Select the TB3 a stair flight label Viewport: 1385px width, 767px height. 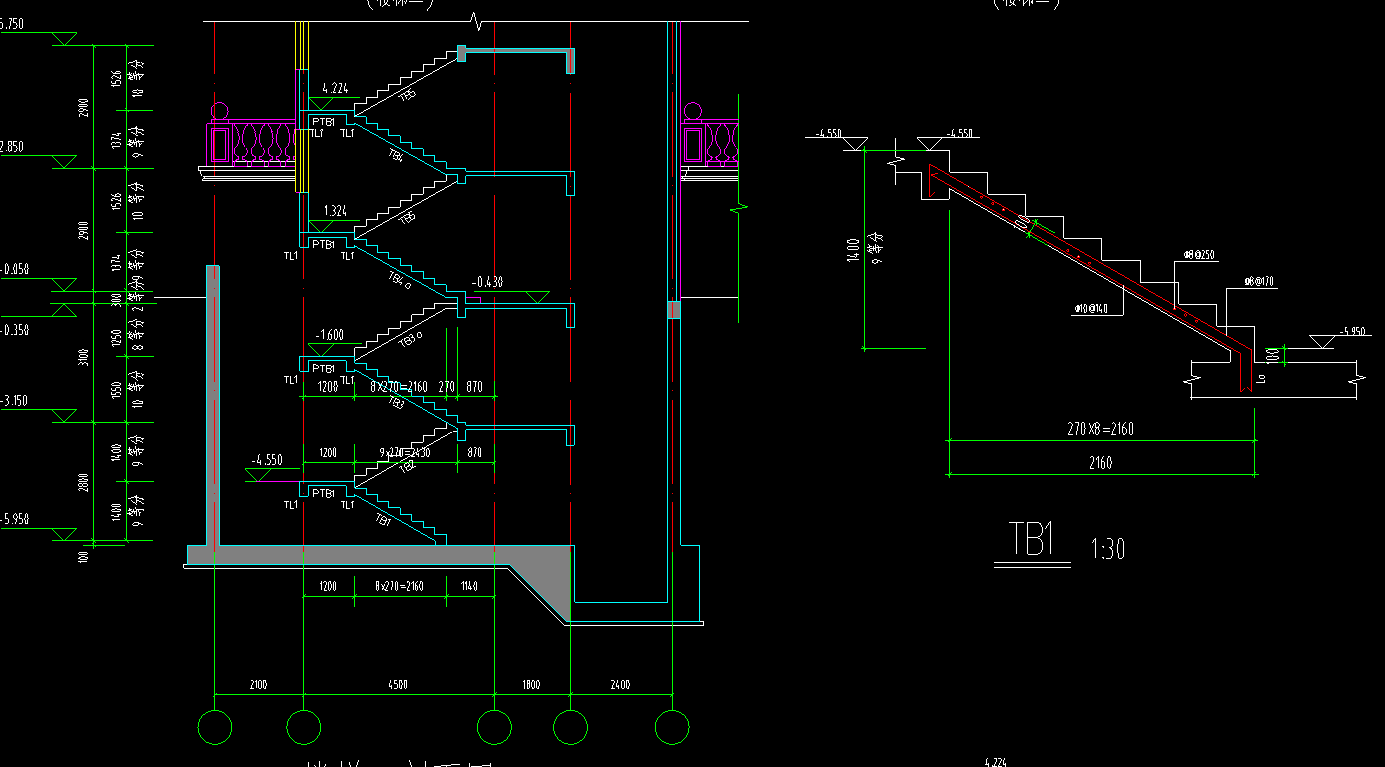[x=411, y=340]
